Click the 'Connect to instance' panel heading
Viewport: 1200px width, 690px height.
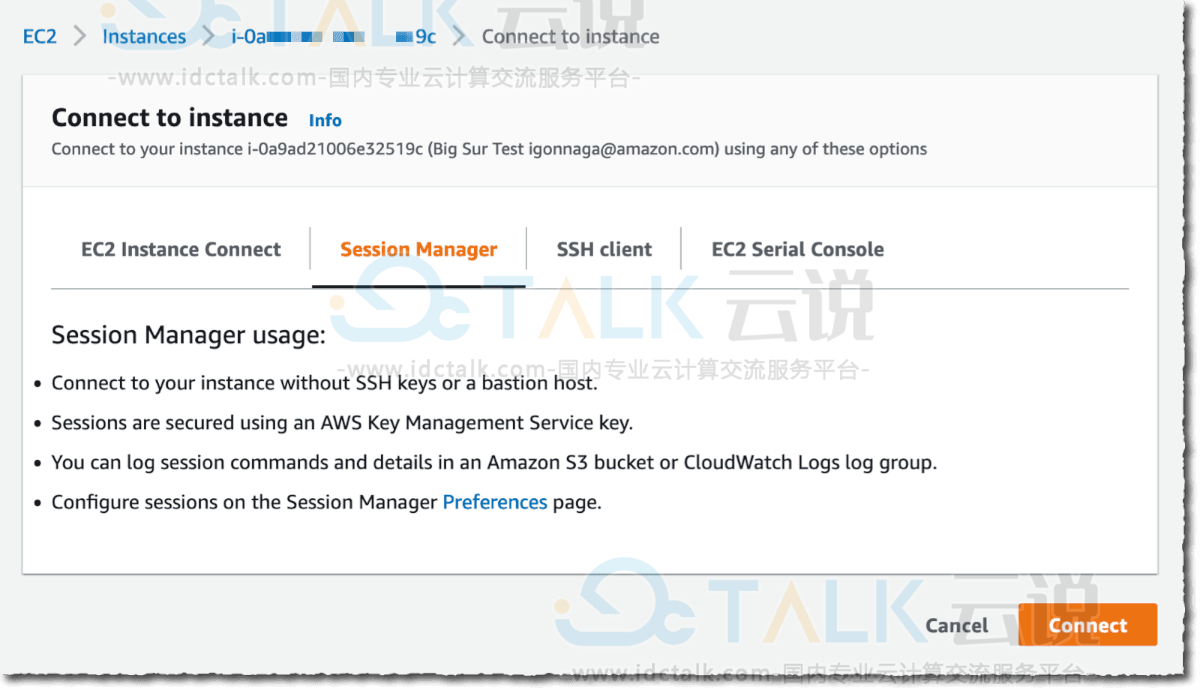pyautogui.click(x=170, y=118)
